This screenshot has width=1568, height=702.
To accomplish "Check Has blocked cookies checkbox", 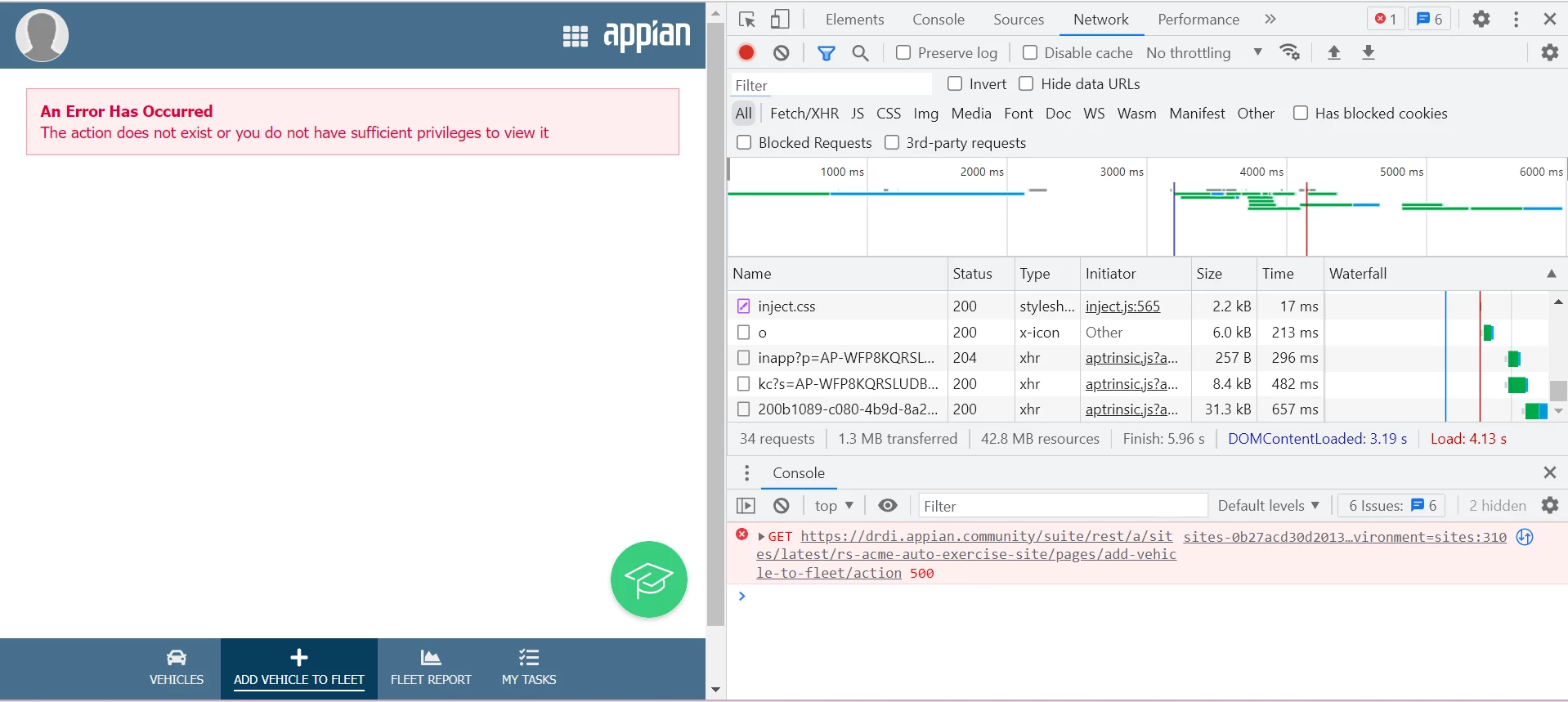I will (1301, 113).
